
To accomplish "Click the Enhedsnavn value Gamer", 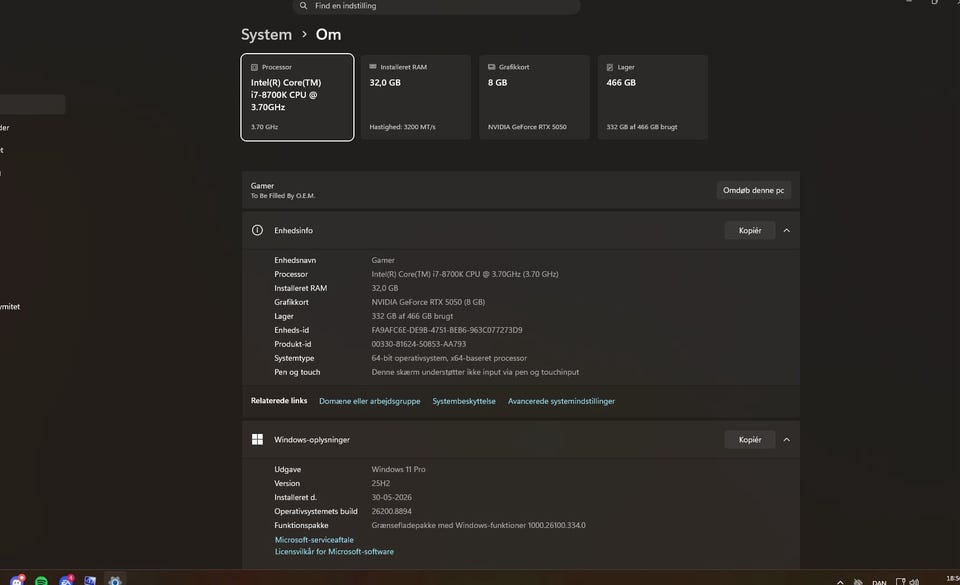I will (x=383, y=260).
